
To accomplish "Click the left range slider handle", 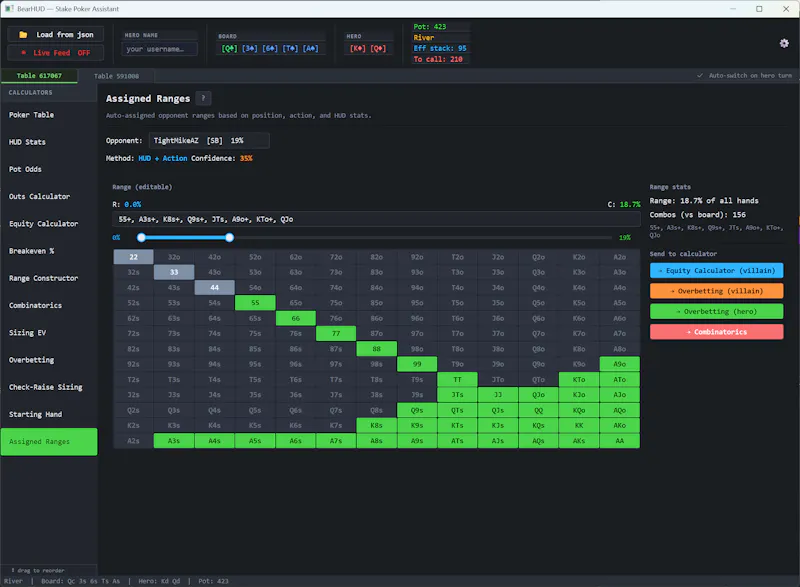I will point(141,237).
